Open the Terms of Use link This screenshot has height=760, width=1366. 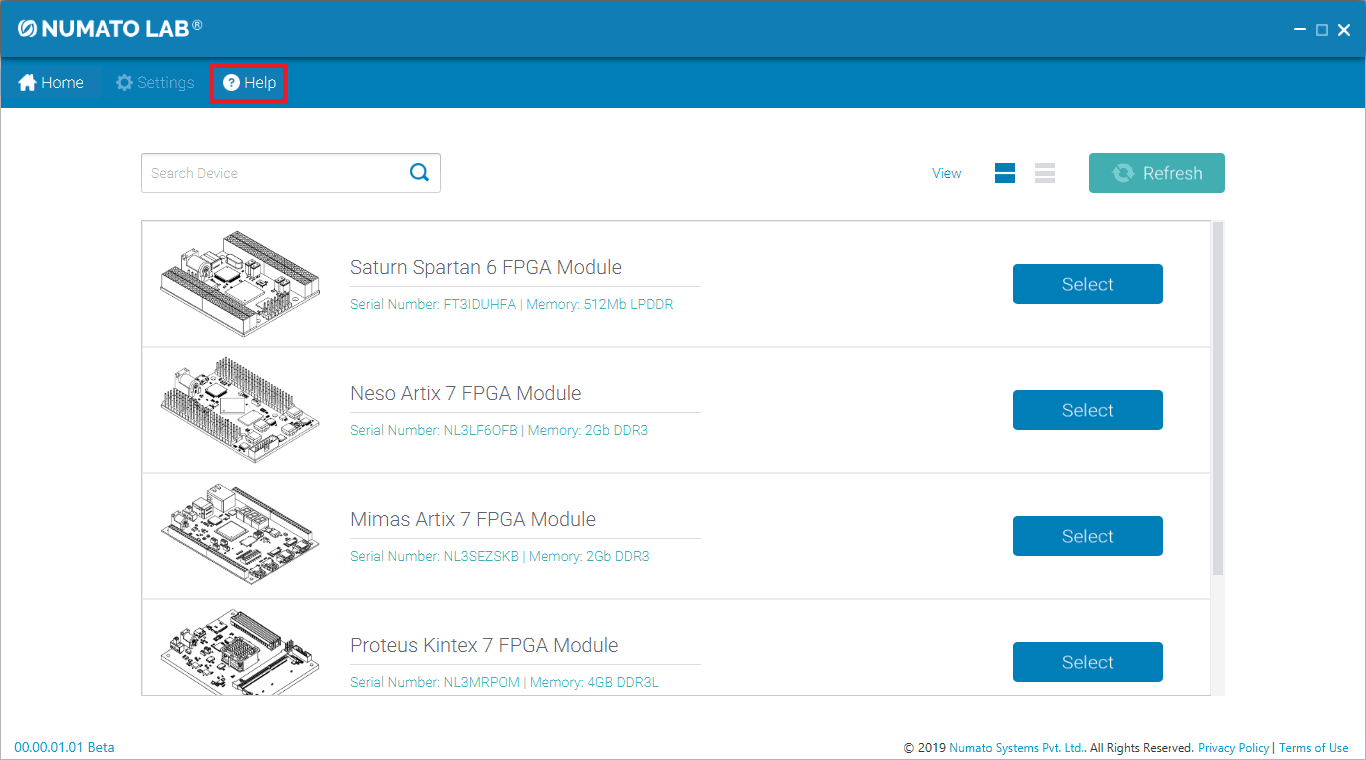1313,748
